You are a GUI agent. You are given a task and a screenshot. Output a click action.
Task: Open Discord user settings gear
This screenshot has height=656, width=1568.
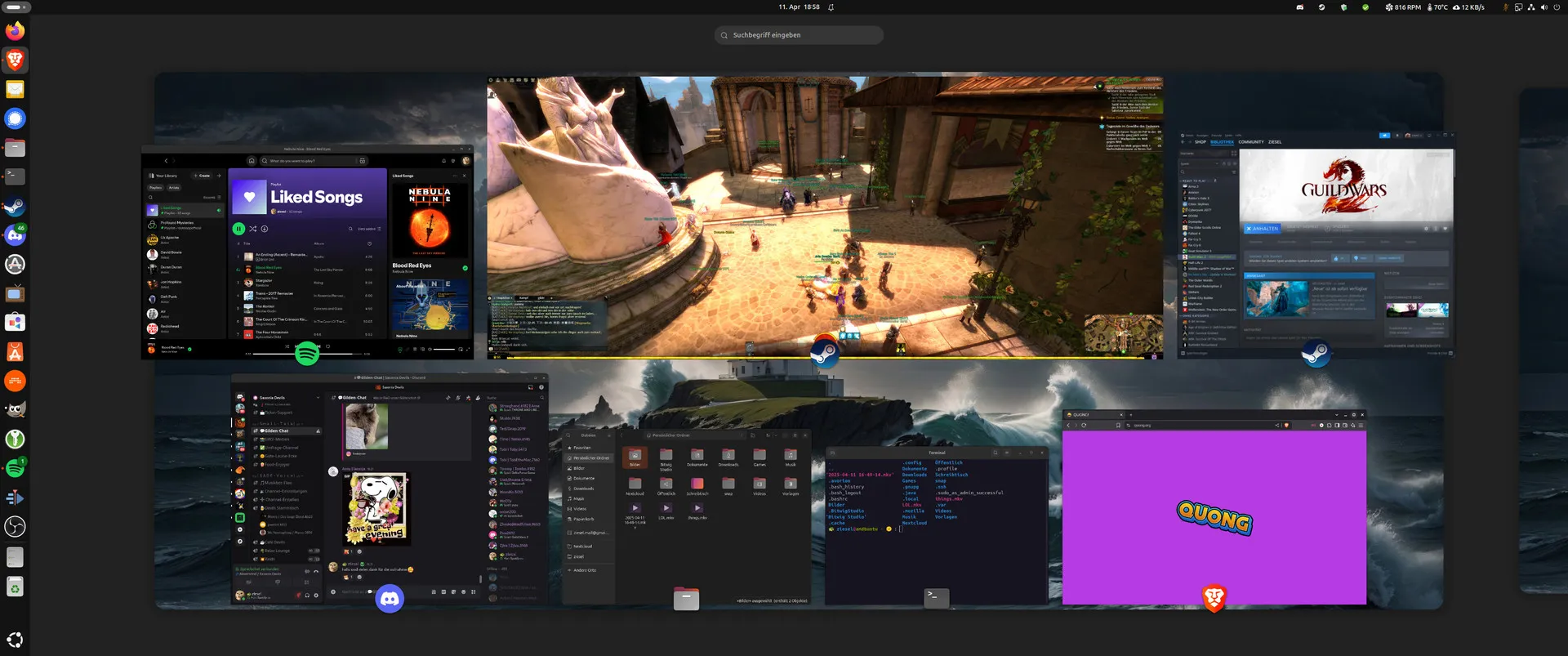316,596
